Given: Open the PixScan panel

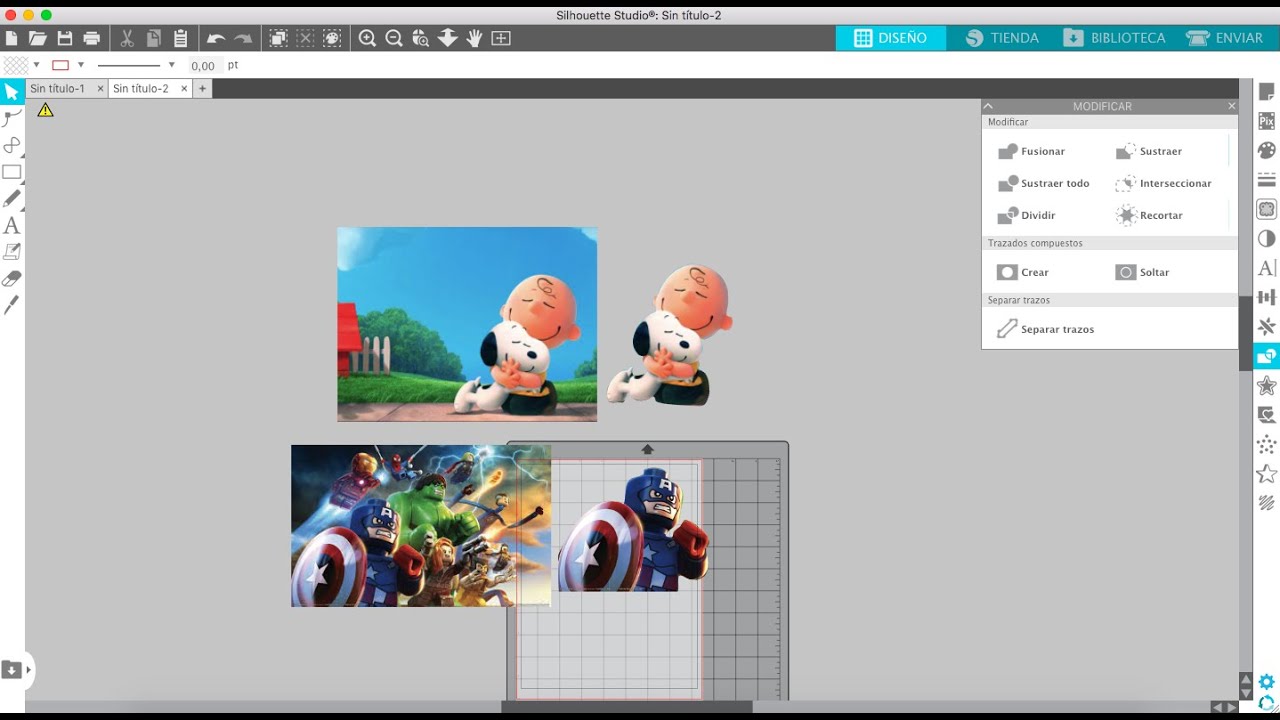Looking at the screenshot, I should 1267,122.
